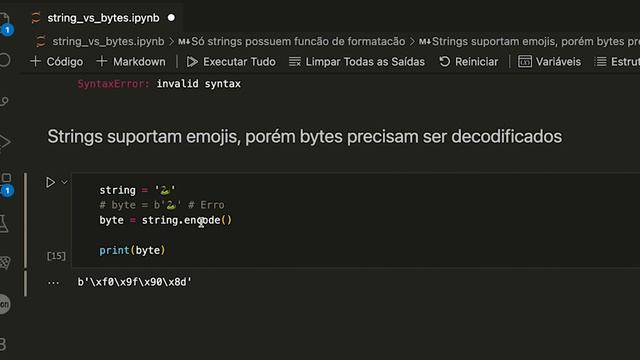Open Run and Debug in activity bar

click(x=4, y=142)
